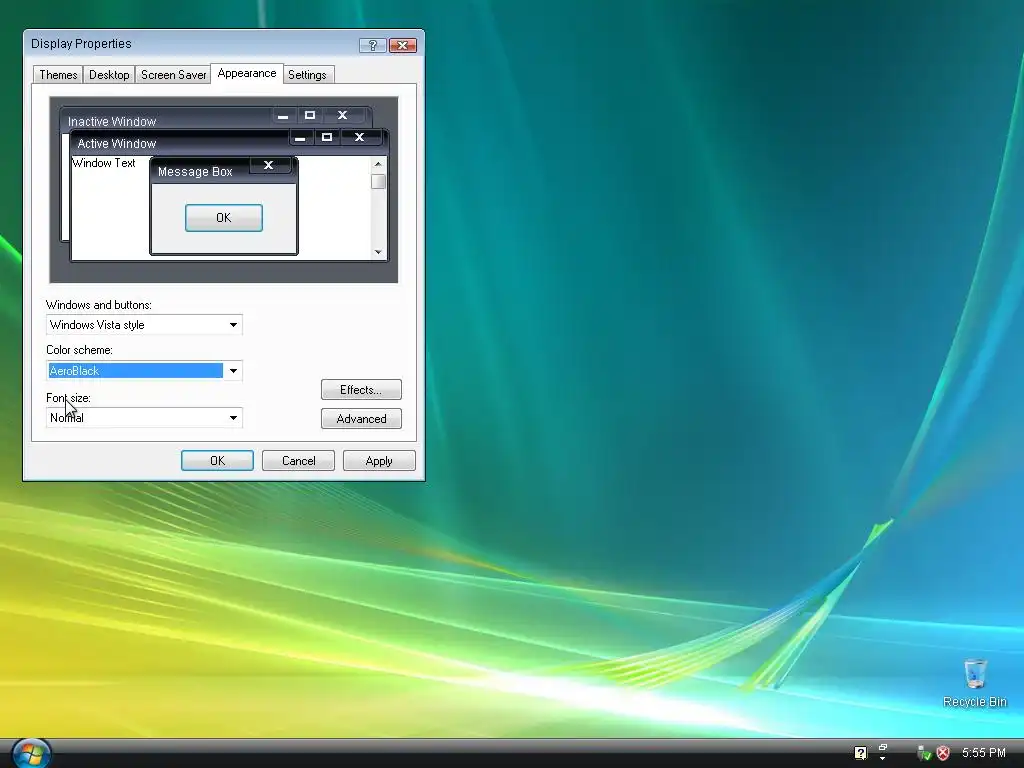
Task: Click the Inactive Window preview close icon
Action: (x=342, y=116)
